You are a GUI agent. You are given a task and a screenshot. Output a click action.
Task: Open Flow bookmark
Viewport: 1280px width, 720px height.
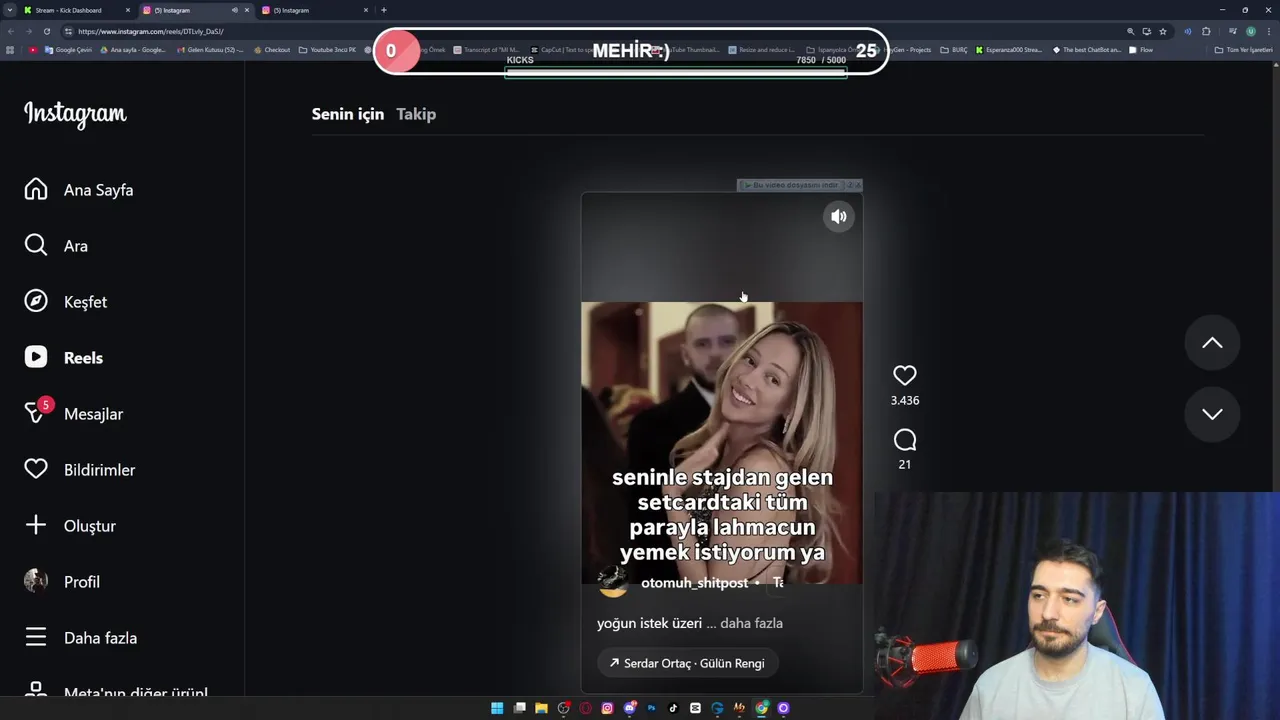[x=1141, y=50]
